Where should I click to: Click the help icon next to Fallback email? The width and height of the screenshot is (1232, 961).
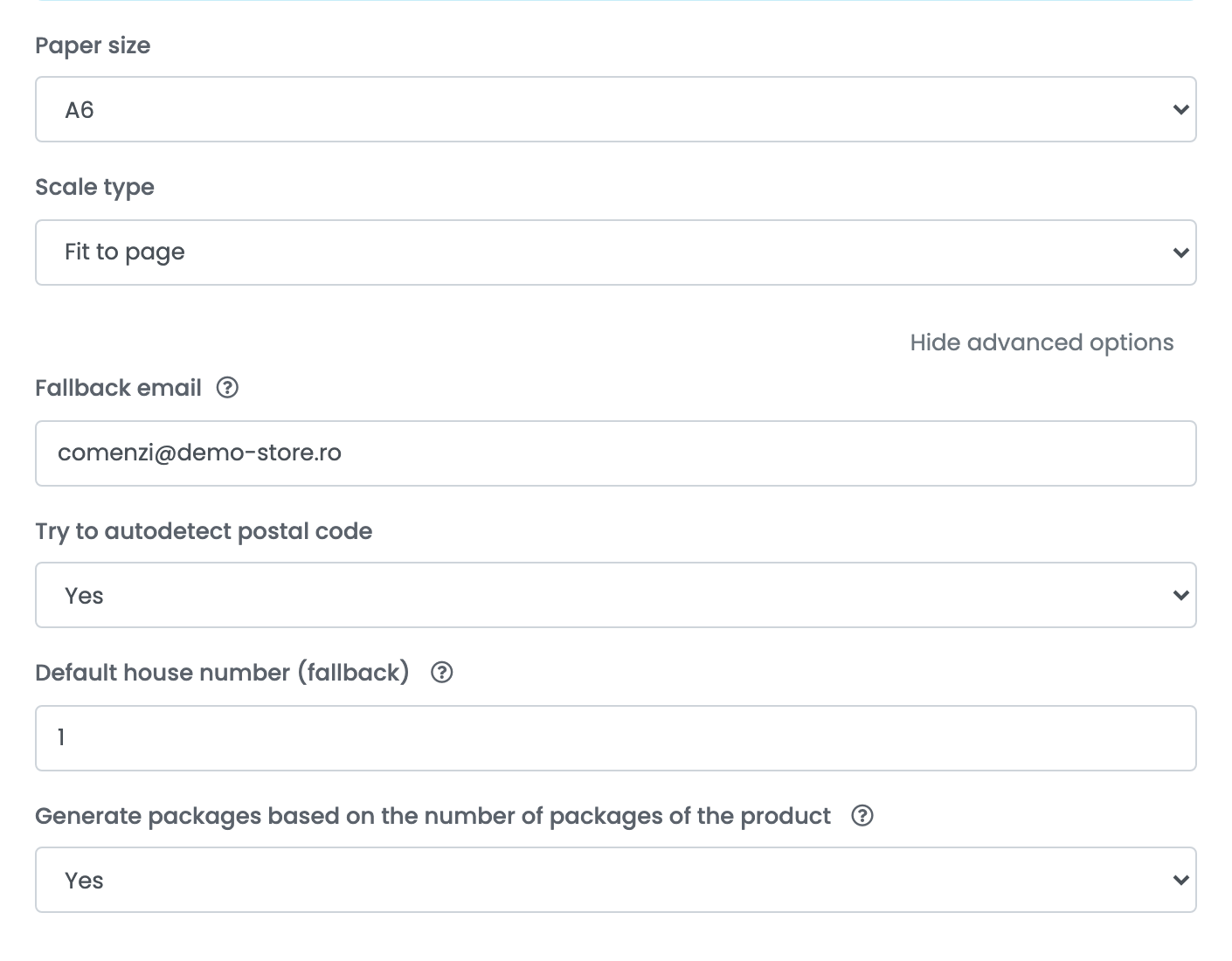click(x=227, y=388)
